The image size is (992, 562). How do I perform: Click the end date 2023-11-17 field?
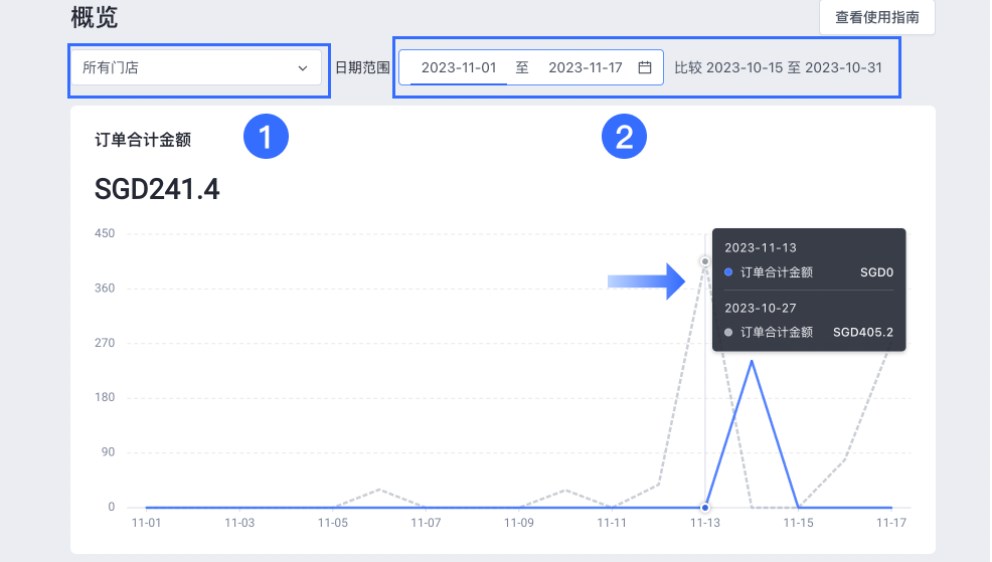[x=585, y=68]
